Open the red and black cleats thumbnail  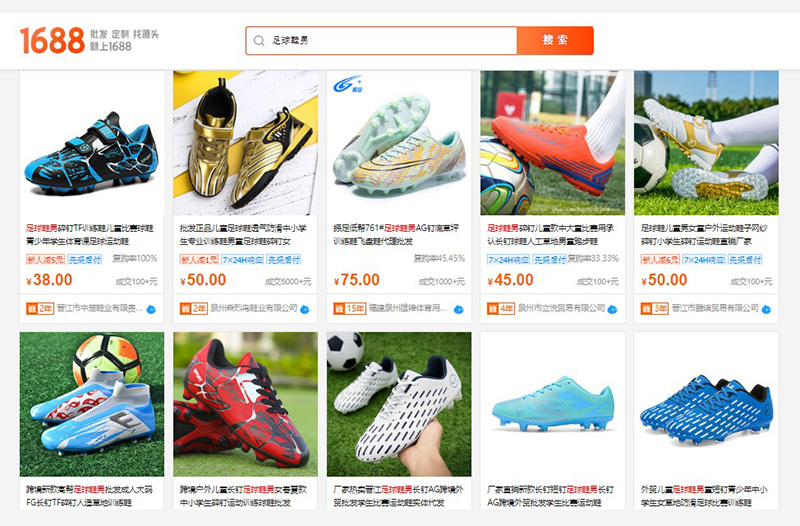click(x=245, y=404)
